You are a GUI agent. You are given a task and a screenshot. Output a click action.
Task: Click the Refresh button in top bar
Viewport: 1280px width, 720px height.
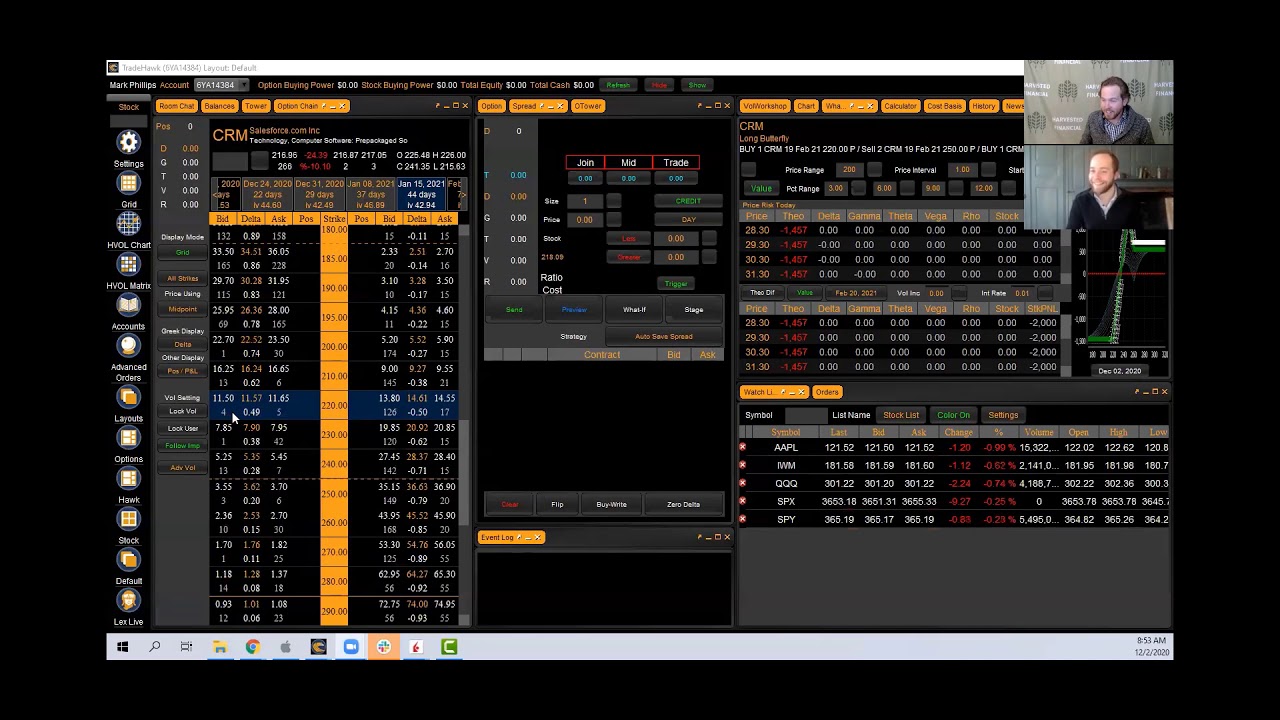pos(618,85)
